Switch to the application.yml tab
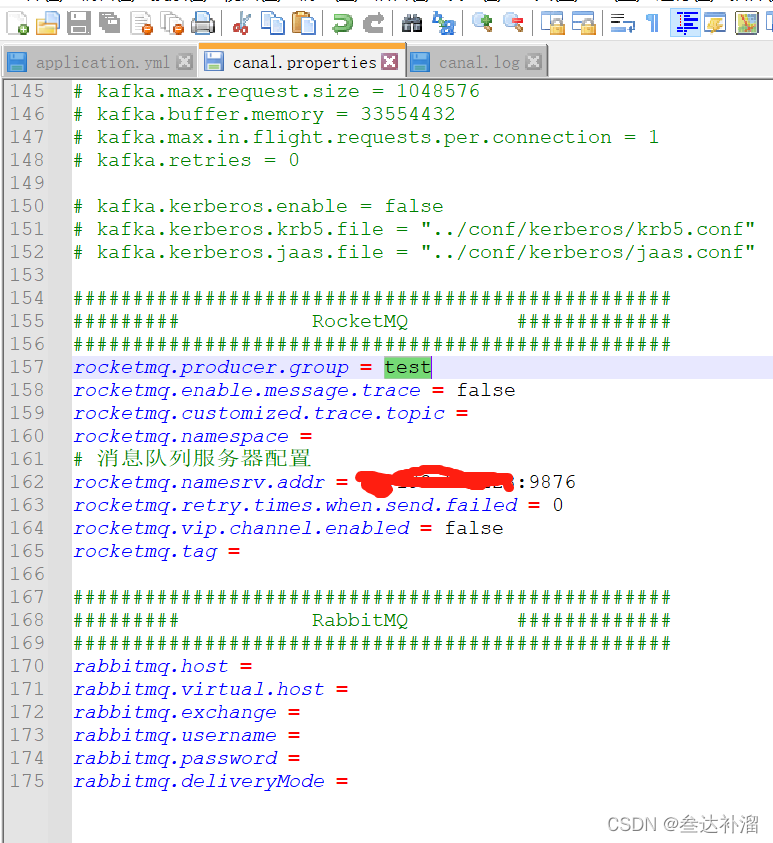The height and width of the screenshot is (843, 773). coord(102,62)
